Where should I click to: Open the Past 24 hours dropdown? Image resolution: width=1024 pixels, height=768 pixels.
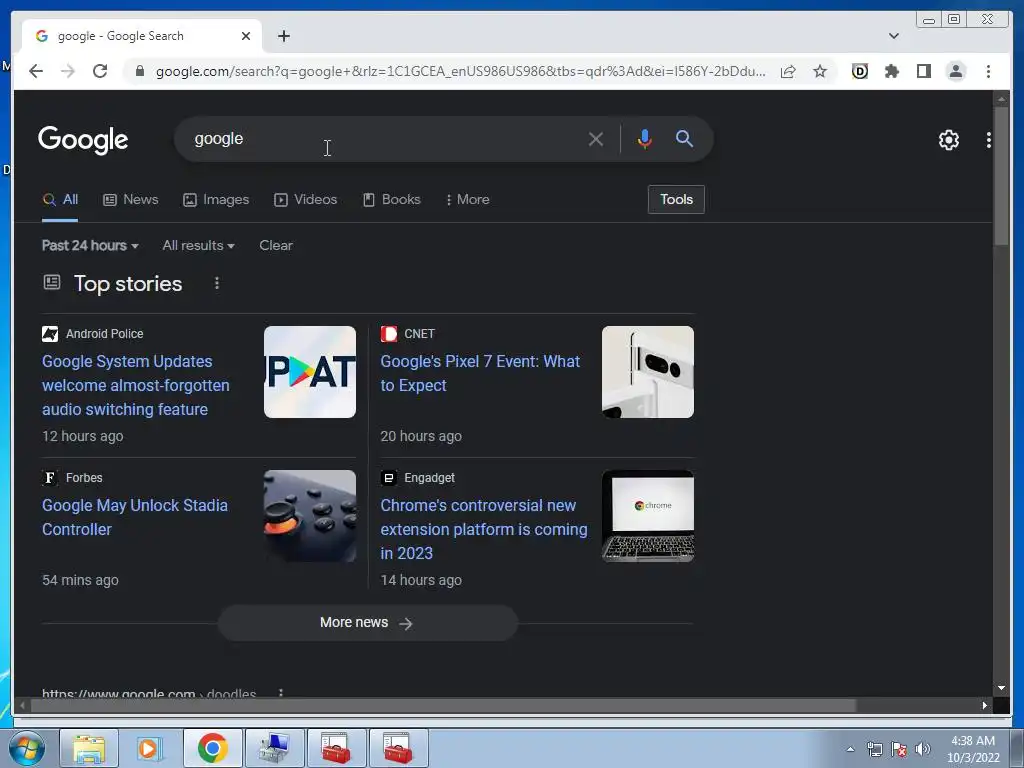tap(90, 246)
